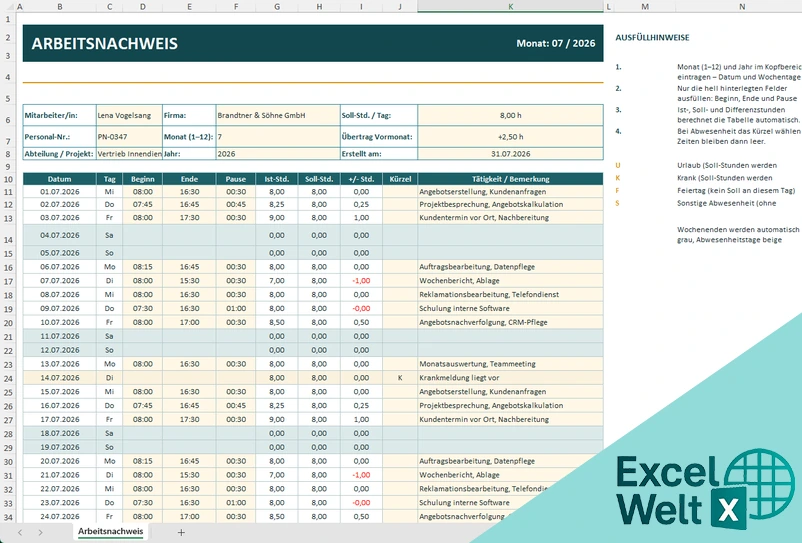Image resolution: width=802 pixels, height=543 pixels.
Task: Click Beginn 07:45 for 02.07.2026
Action: (143, 205)
